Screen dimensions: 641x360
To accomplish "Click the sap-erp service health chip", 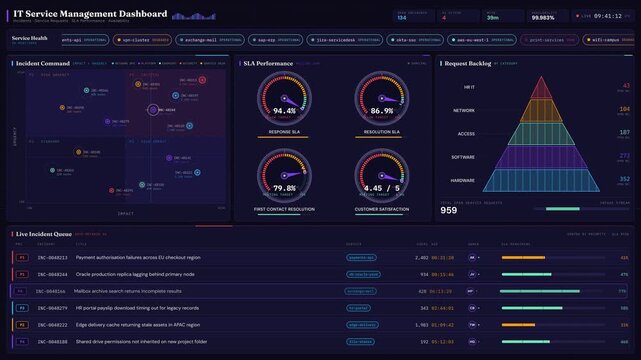I will coord(275,40).
